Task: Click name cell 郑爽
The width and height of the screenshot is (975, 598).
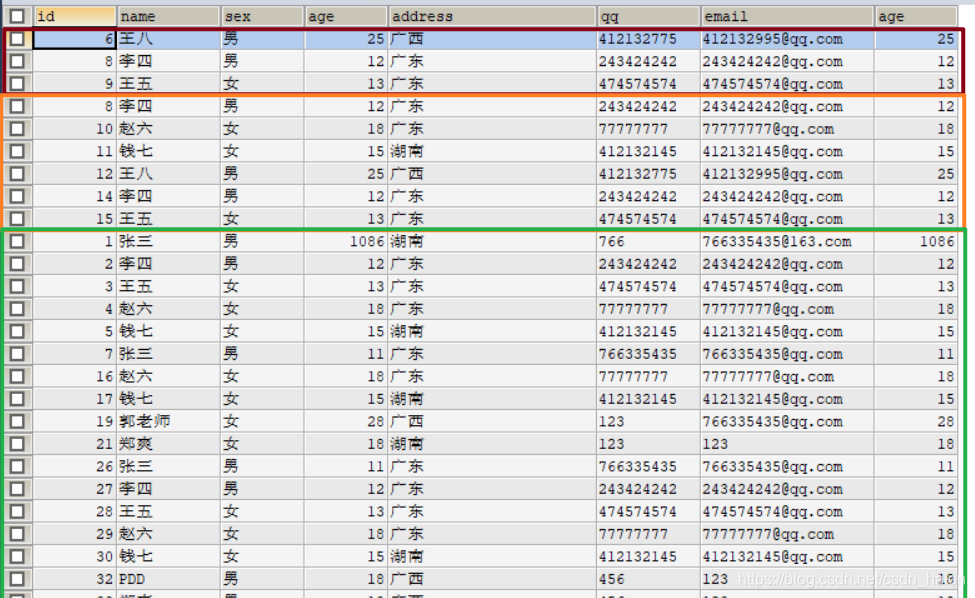Action: click(169, 444)
